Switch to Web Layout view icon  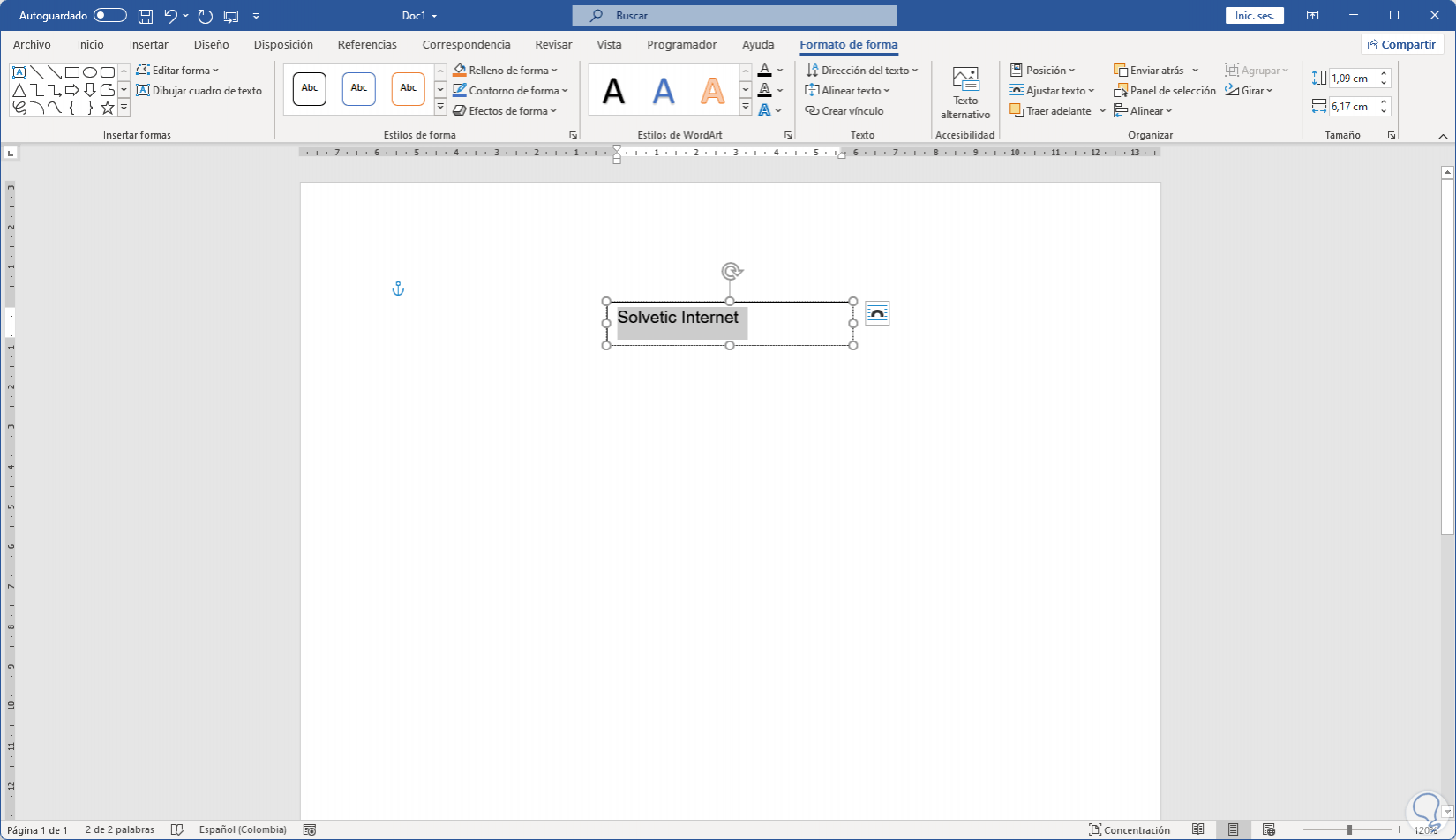point(1268,829)
